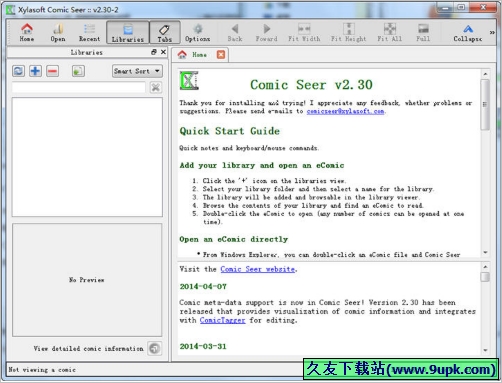Viewport: 502px width, 383px height.
Task: Click "Add your library and open an eComic" heading
Action: (262, 165)
